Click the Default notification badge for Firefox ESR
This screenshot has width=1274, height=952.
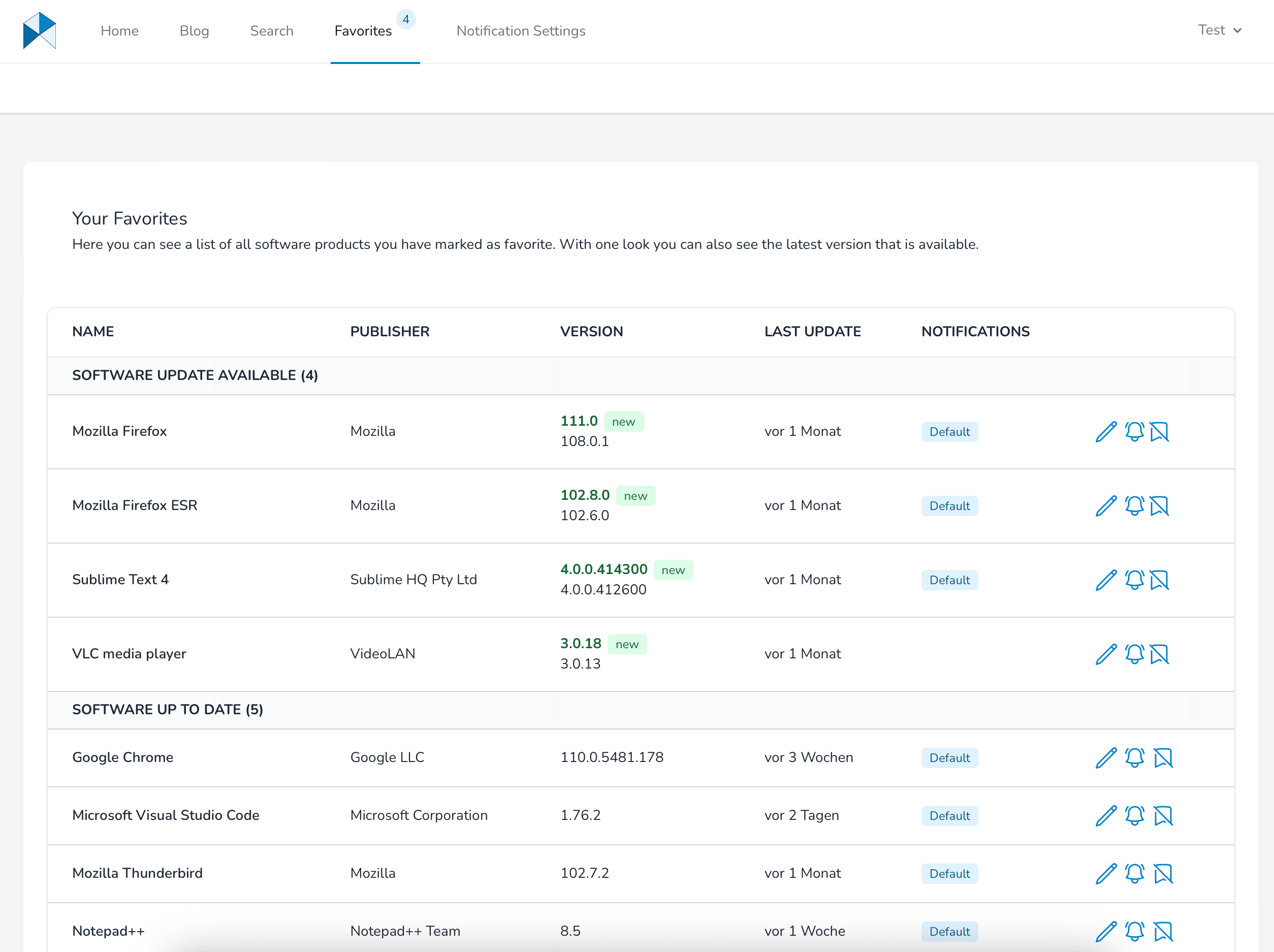click(x=948, y=505)
